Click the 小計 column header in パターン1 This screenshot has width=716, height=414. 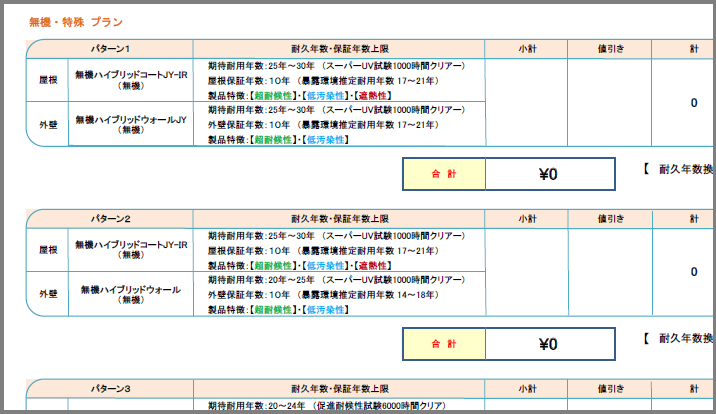tap(526, 48)
